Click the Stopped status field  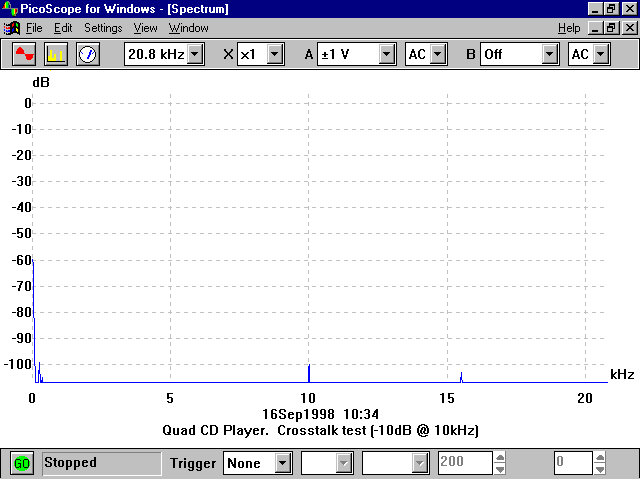(x=102, y=463)
